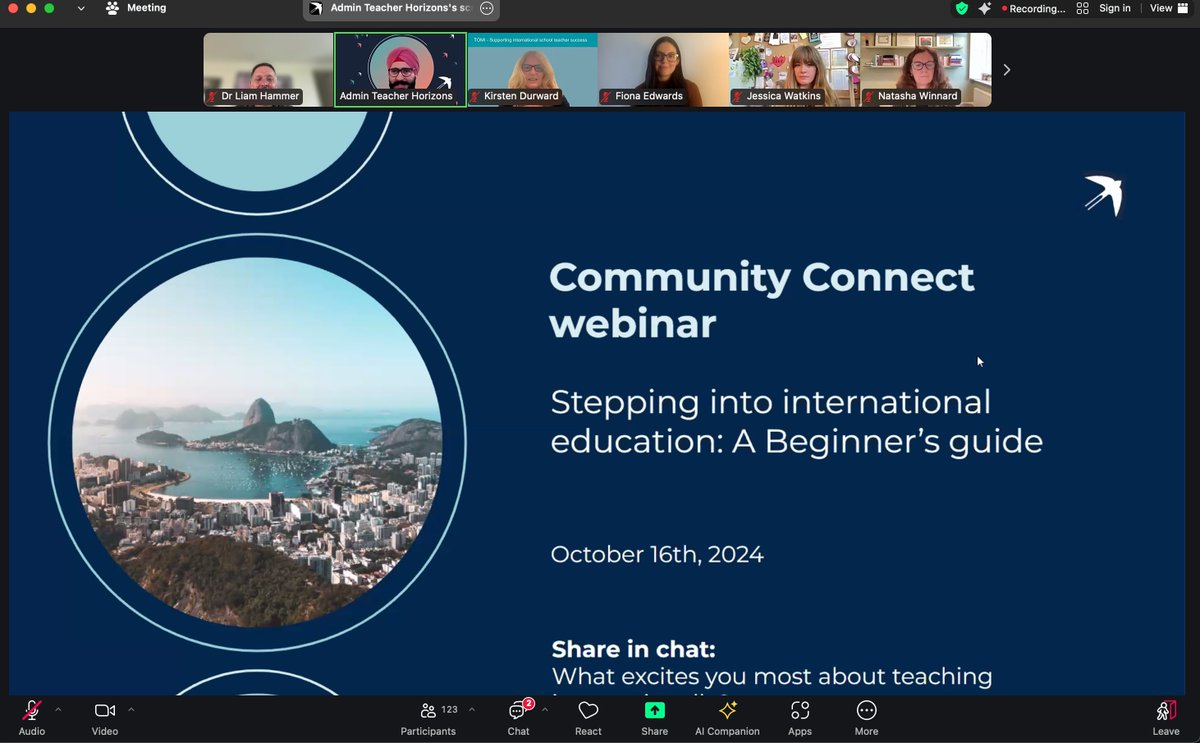Open the Participants panel

pos(429,717)
